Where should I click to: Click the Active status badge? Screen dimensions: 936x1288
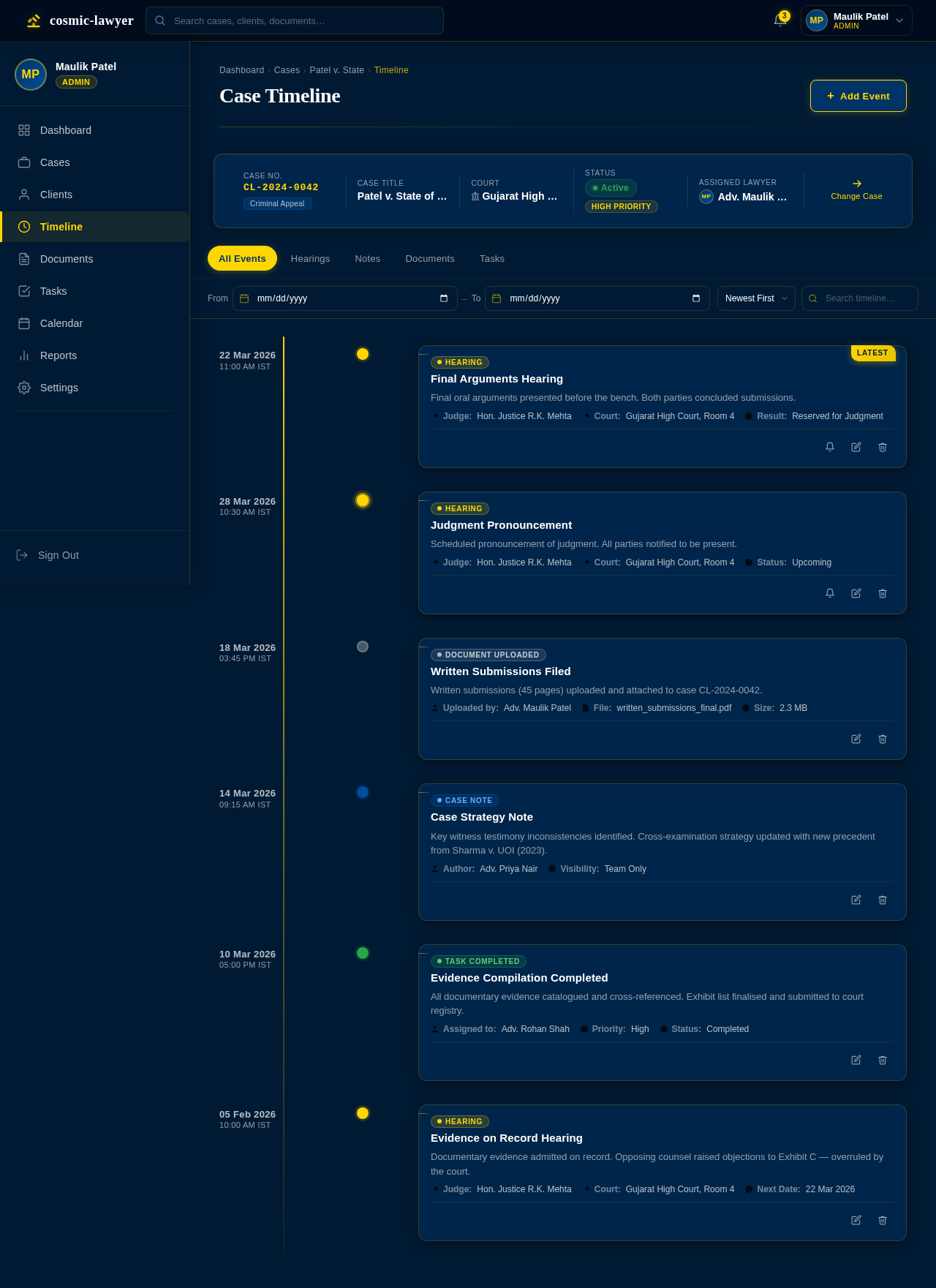(x=611, y=188)
